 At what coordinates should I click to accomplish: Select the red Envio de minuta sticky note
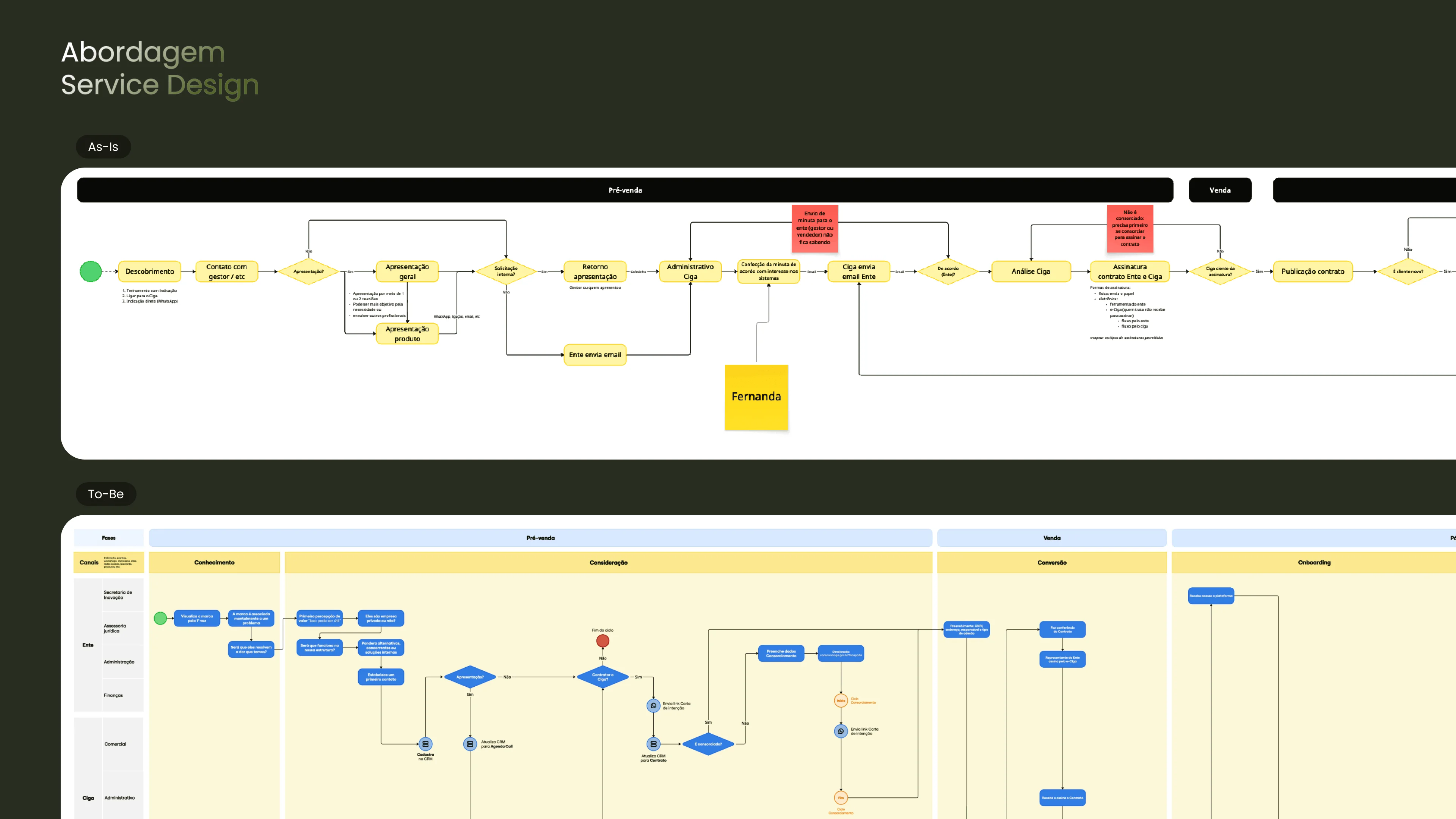coord(815,228)
